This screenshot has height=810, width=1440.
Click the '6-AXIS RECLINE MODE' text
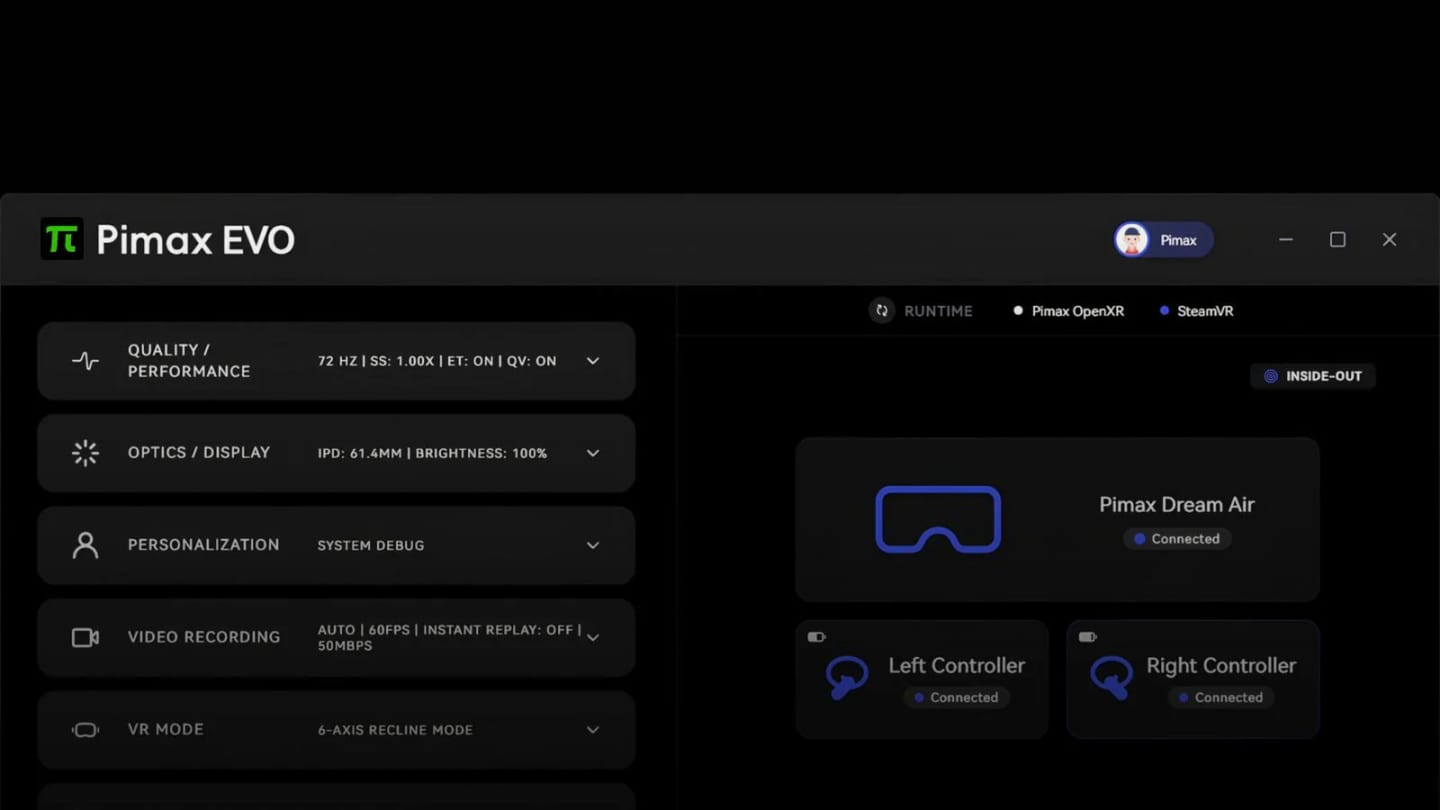[x=395, y=730]
